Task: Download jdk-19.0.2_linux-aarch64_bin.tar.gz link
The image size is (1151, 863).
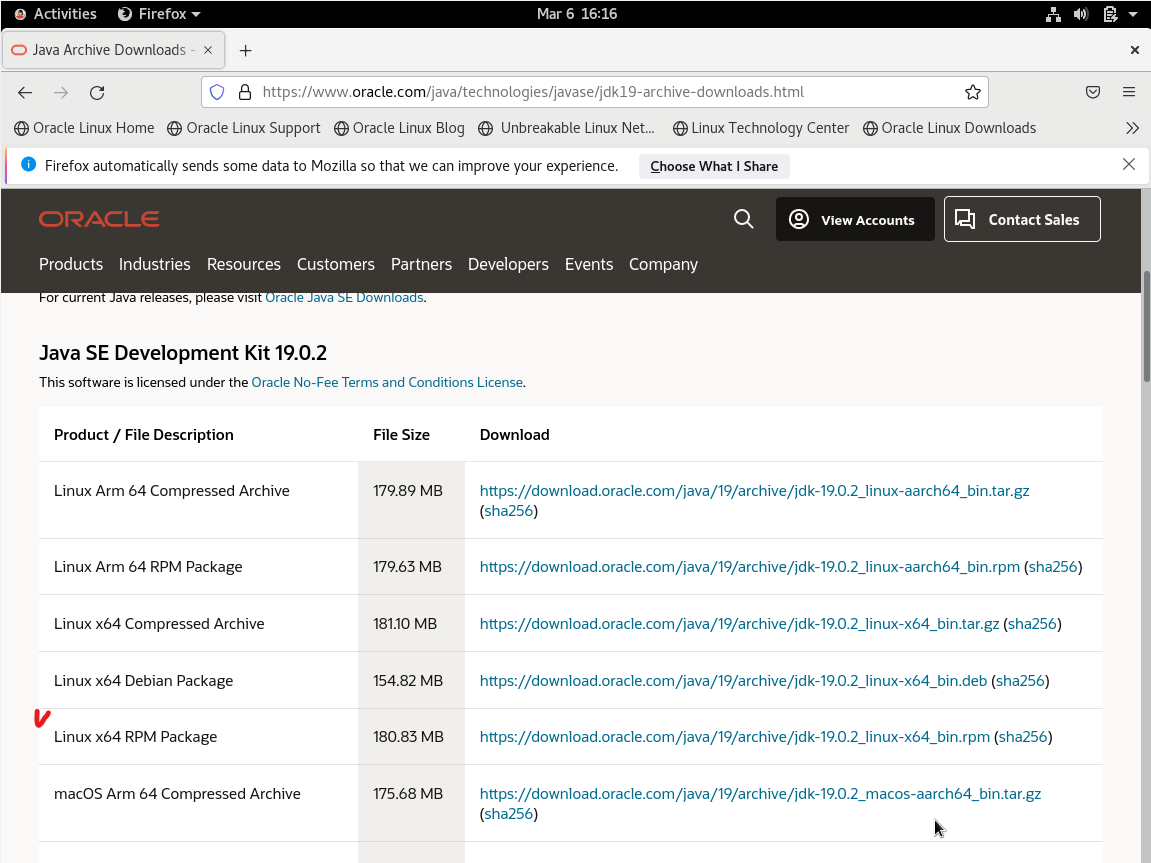Action: [755, 491]
